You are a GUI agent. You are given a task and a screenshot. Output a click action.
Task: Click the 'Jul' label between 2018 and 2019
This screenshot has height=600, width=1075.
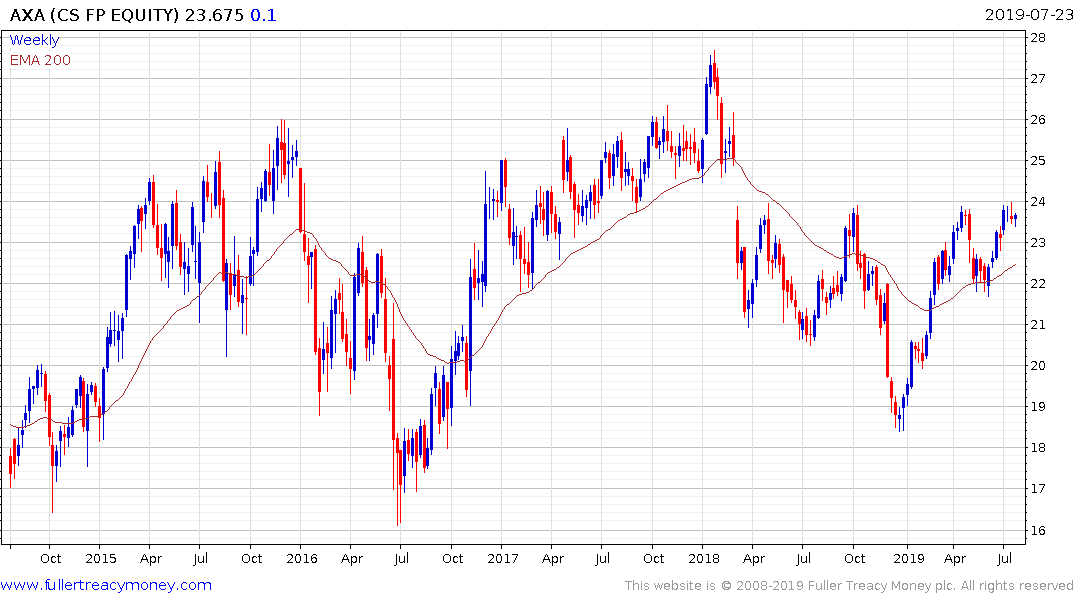point(803,558)
